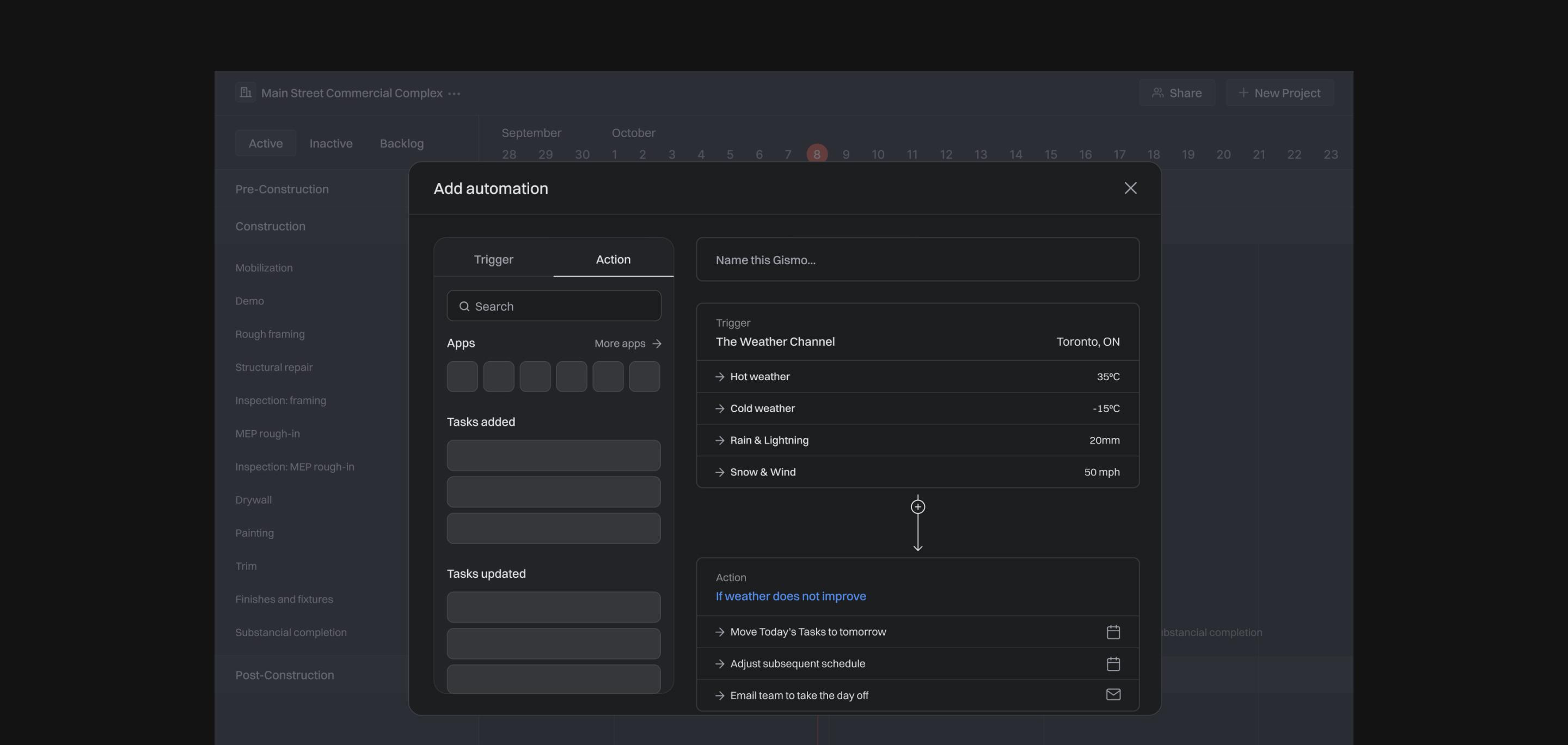Select the Rough framing task
The height and width of the screenshot is (745, 1568).
pyautogui.click(x=269, y=334)
